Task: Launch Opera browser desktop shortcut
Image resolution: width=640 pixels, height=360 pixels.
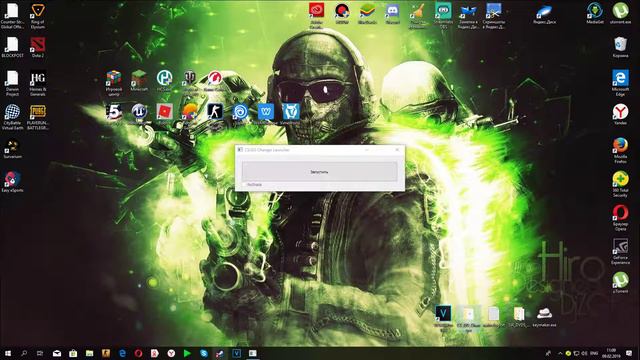Action: (x=620, y=218)
